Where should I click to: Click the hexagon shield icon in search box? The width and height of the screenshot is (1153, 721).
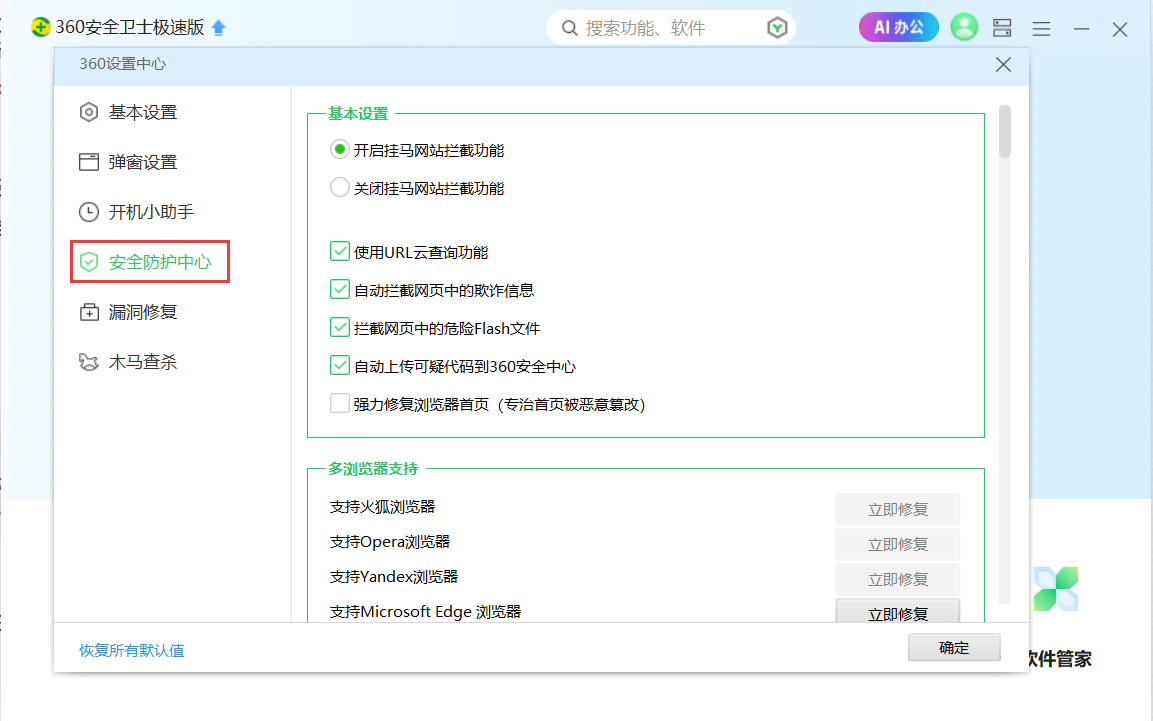click(x=777, y=28)
